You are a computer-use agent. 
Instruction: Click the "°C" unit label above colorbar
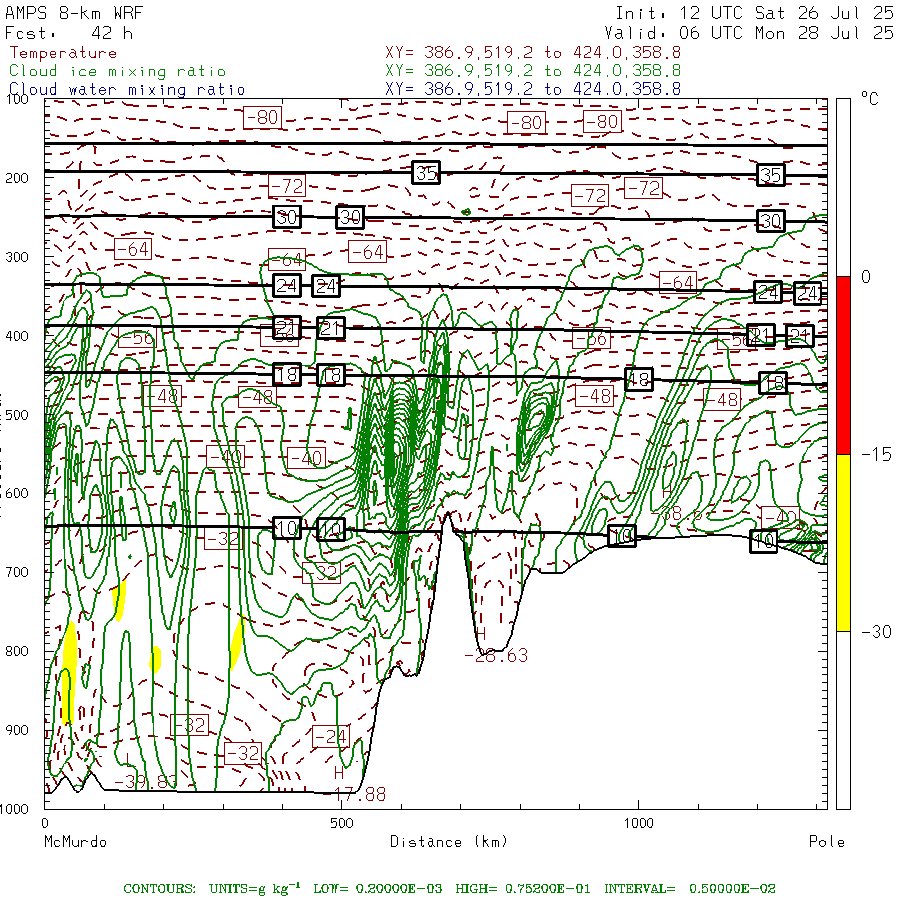[x=870, y=99]
